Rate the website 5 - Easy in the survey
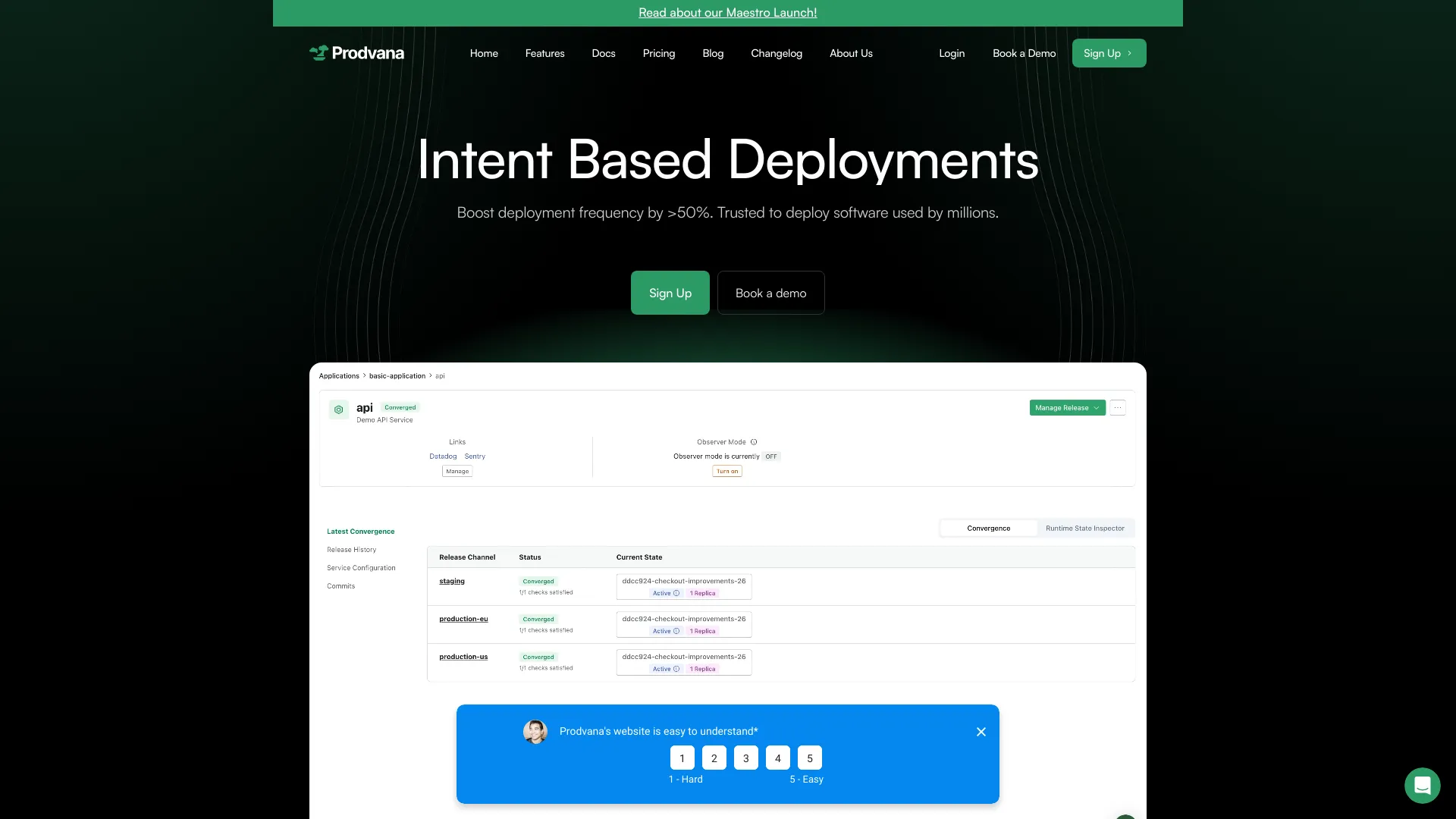1456x819 pixels. coord(809,758)
